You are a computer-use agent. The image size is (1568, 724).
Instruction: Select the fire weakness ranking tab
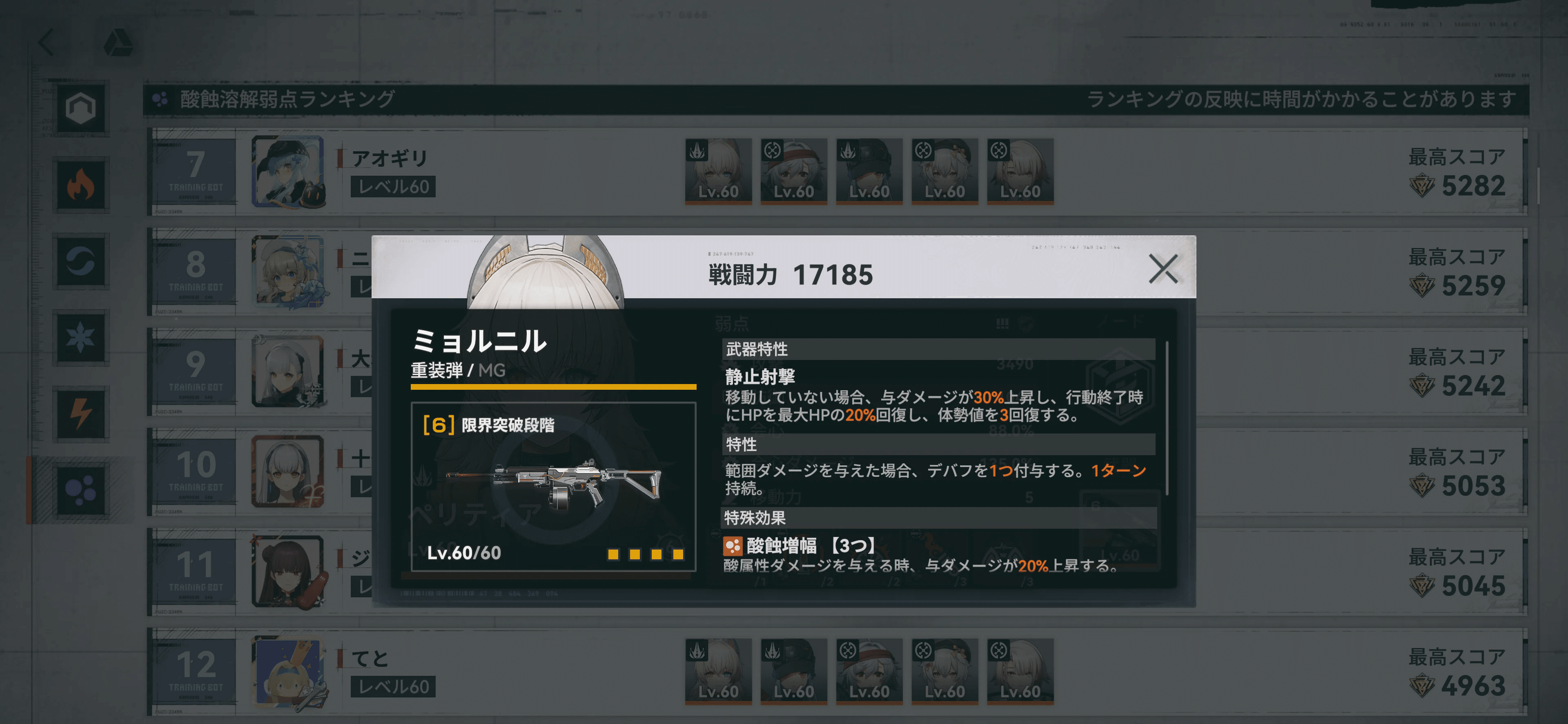(81, 185)
